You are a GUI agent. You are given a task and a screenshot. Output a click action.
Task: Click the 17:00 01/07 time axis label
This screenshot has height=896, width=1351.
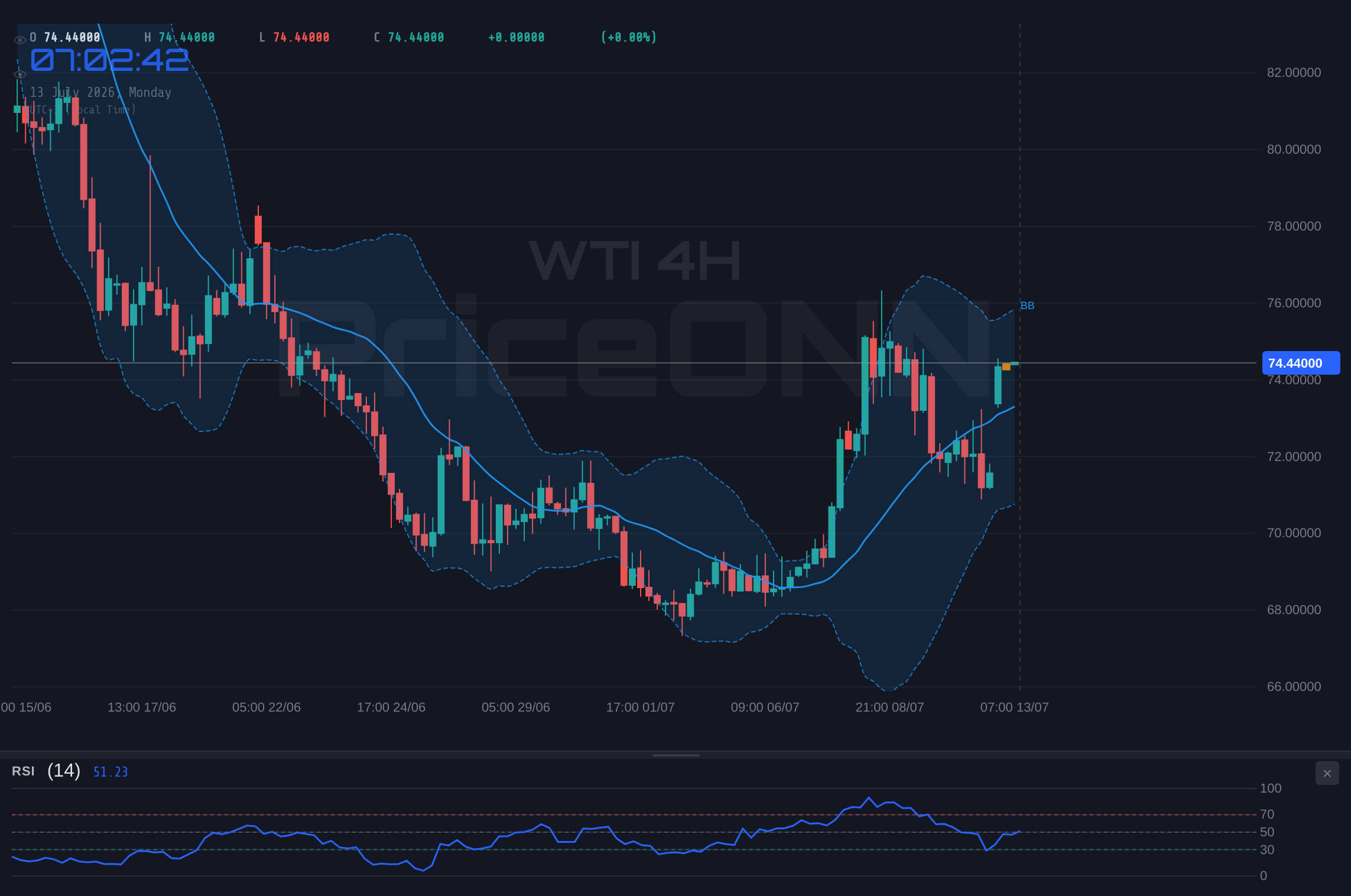coord(641,707)
